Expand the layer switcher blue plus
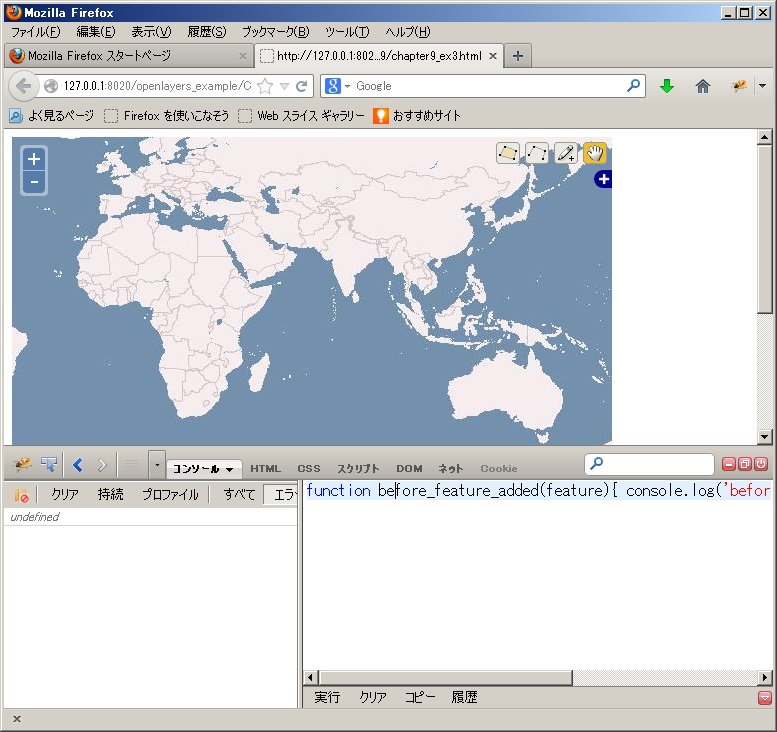 (602, 180)
